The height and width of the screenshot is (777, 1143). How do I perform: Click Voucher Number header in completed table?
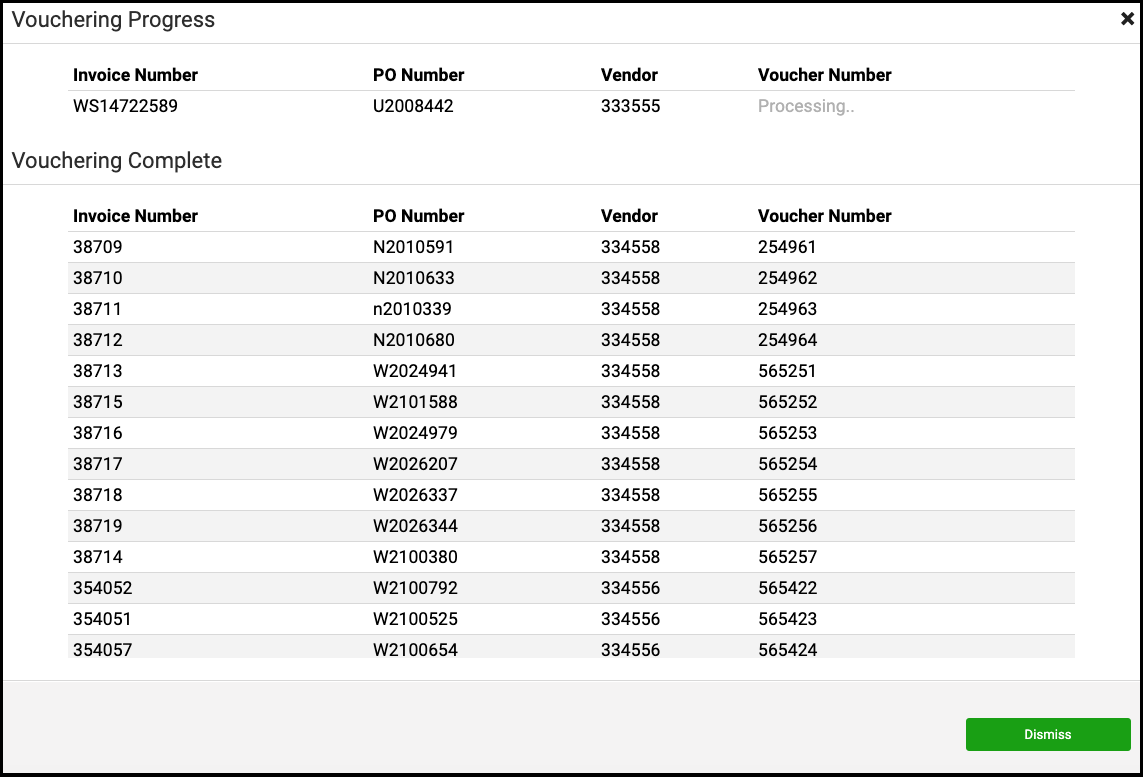[824, 216]
